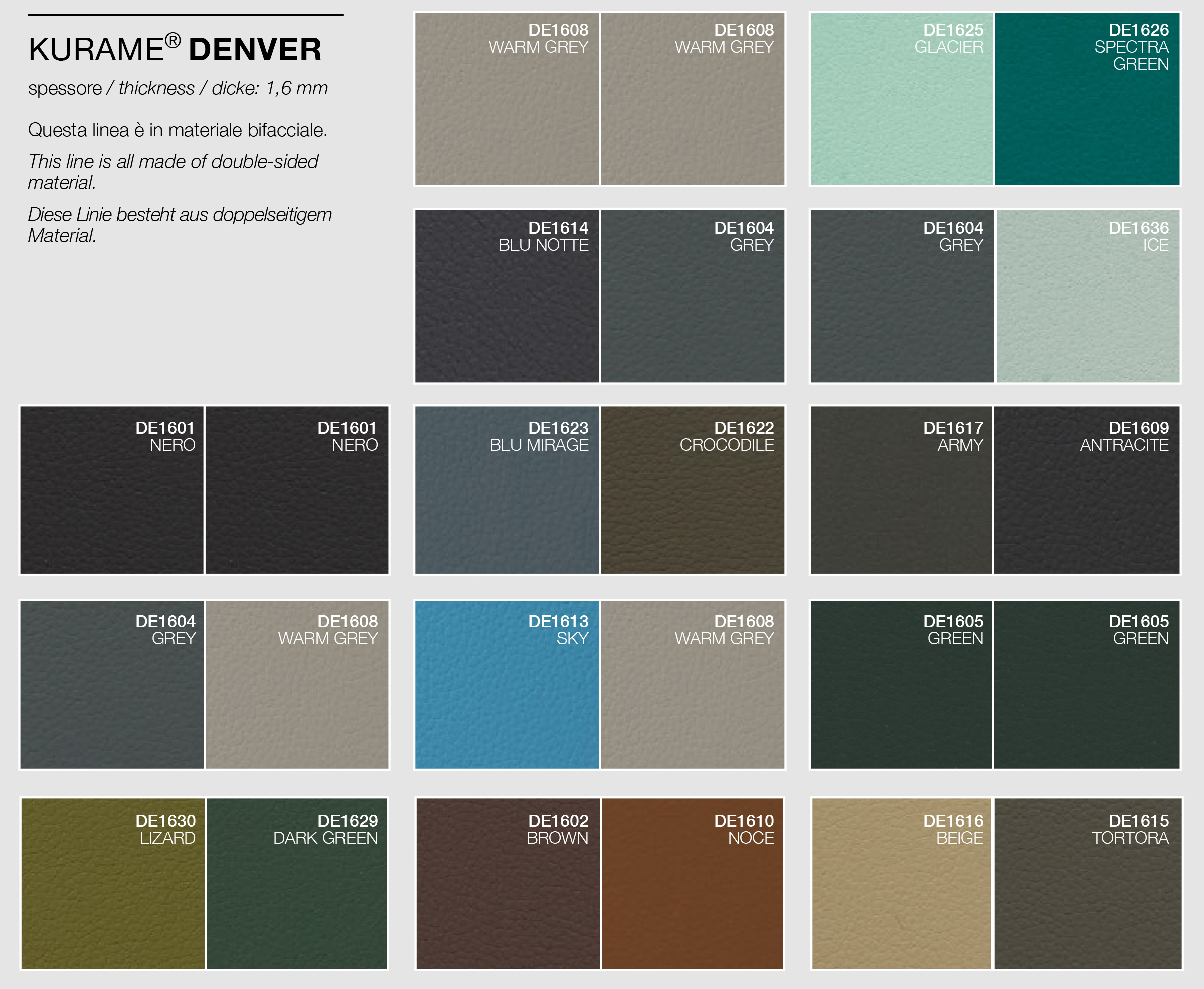Click 'Diese Linie besteht aus doppelseitigem Material.' text
Screen dimensions: 1204x989
[180, 225]
